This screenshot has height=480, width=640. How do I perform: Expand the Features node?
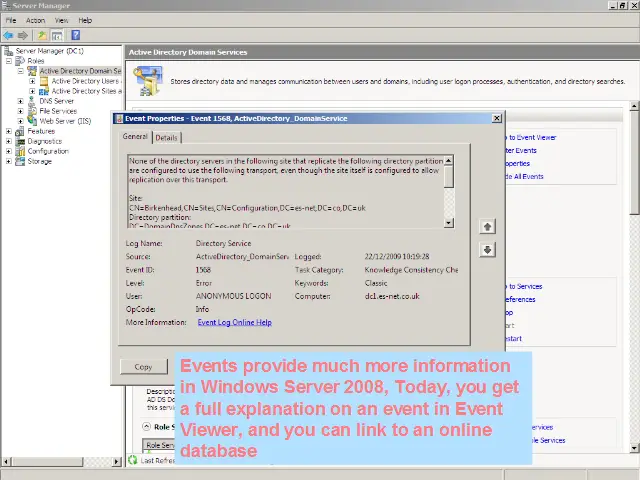9,131
